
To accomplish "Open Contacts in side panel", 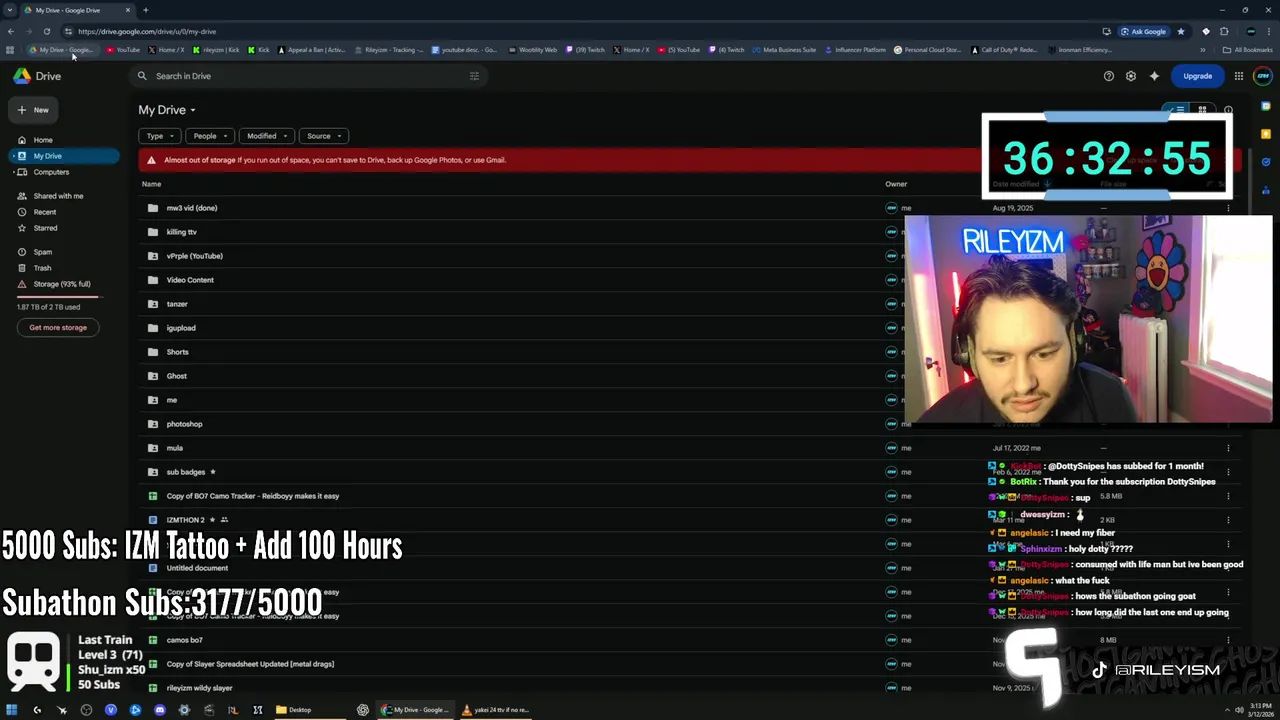I will click(x=1266, y=190).
